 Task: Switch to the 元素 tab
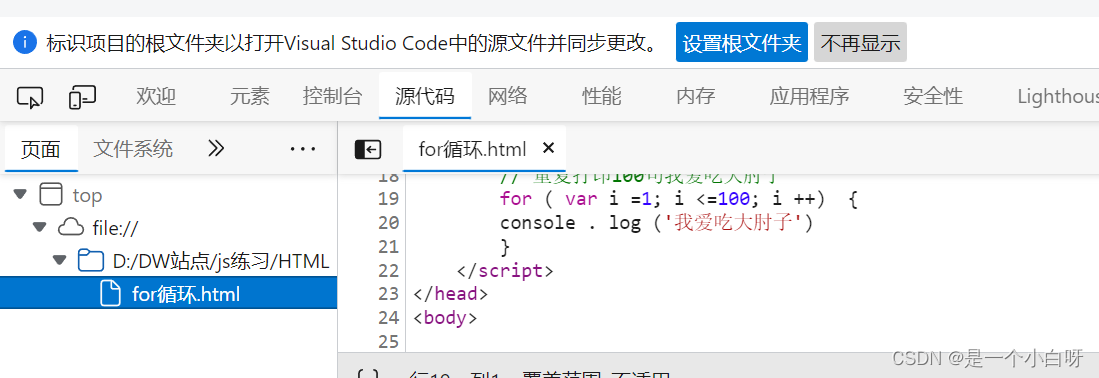click(x=250, y=96)
